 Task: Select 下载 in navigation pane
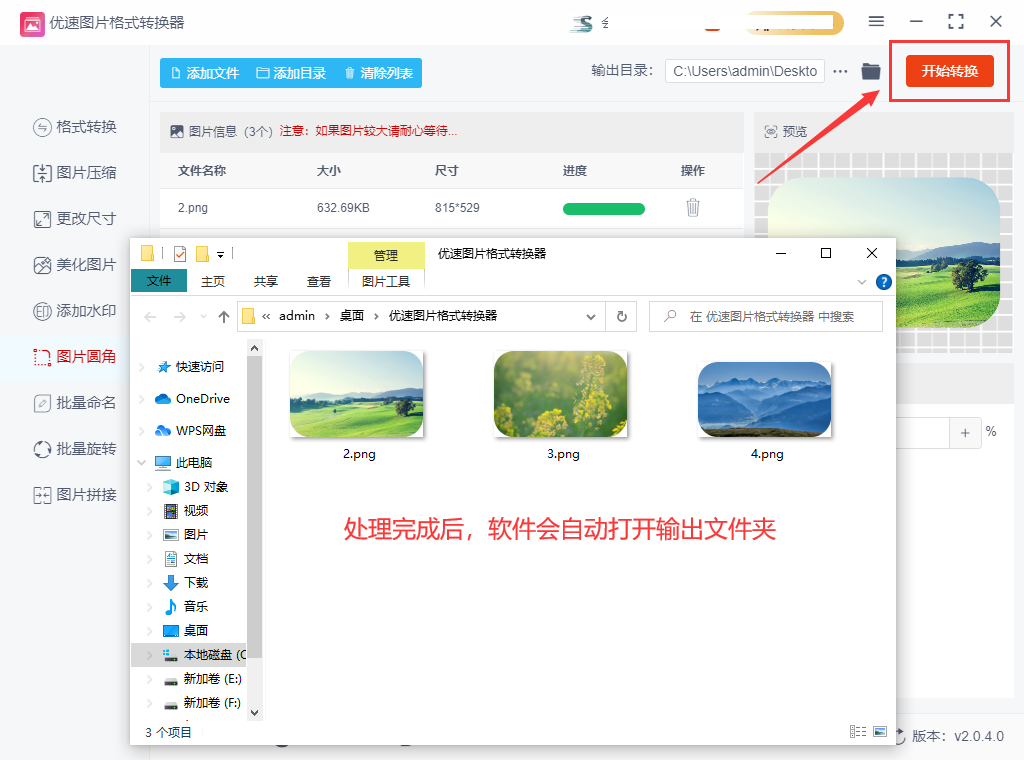click(186, 582)
